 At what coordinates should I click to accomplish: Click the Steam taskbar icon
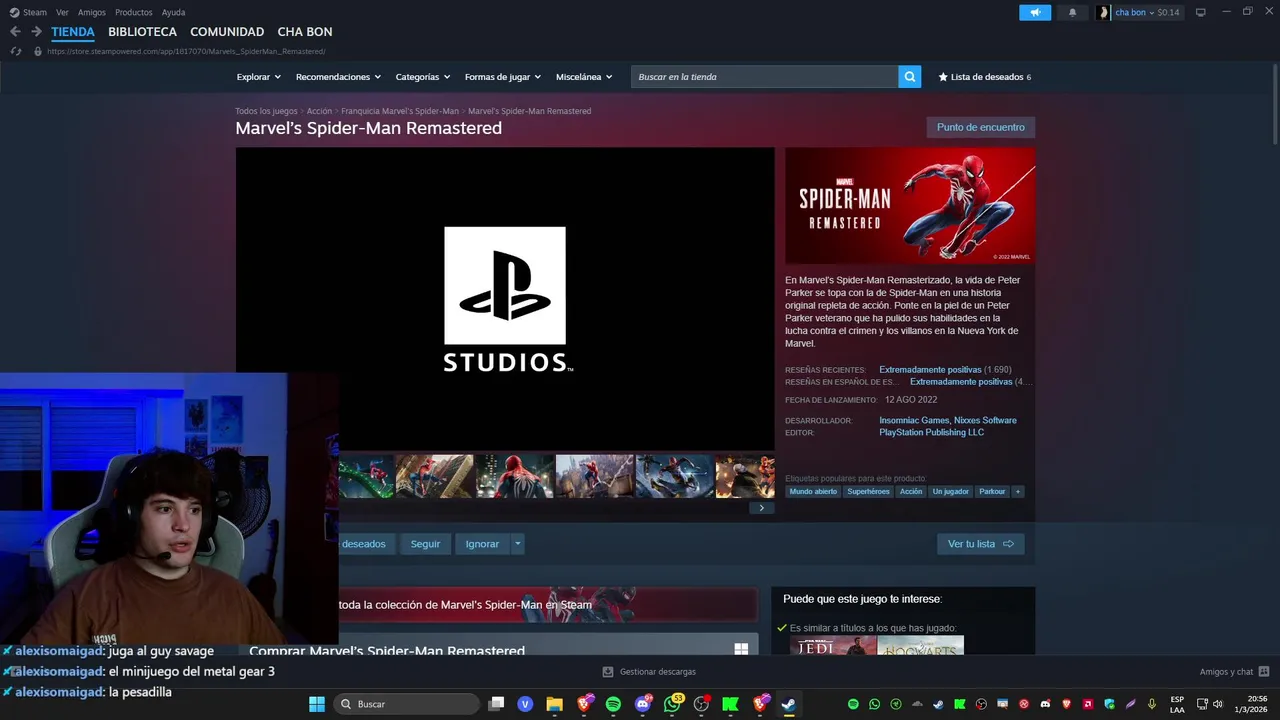[789, 704]
